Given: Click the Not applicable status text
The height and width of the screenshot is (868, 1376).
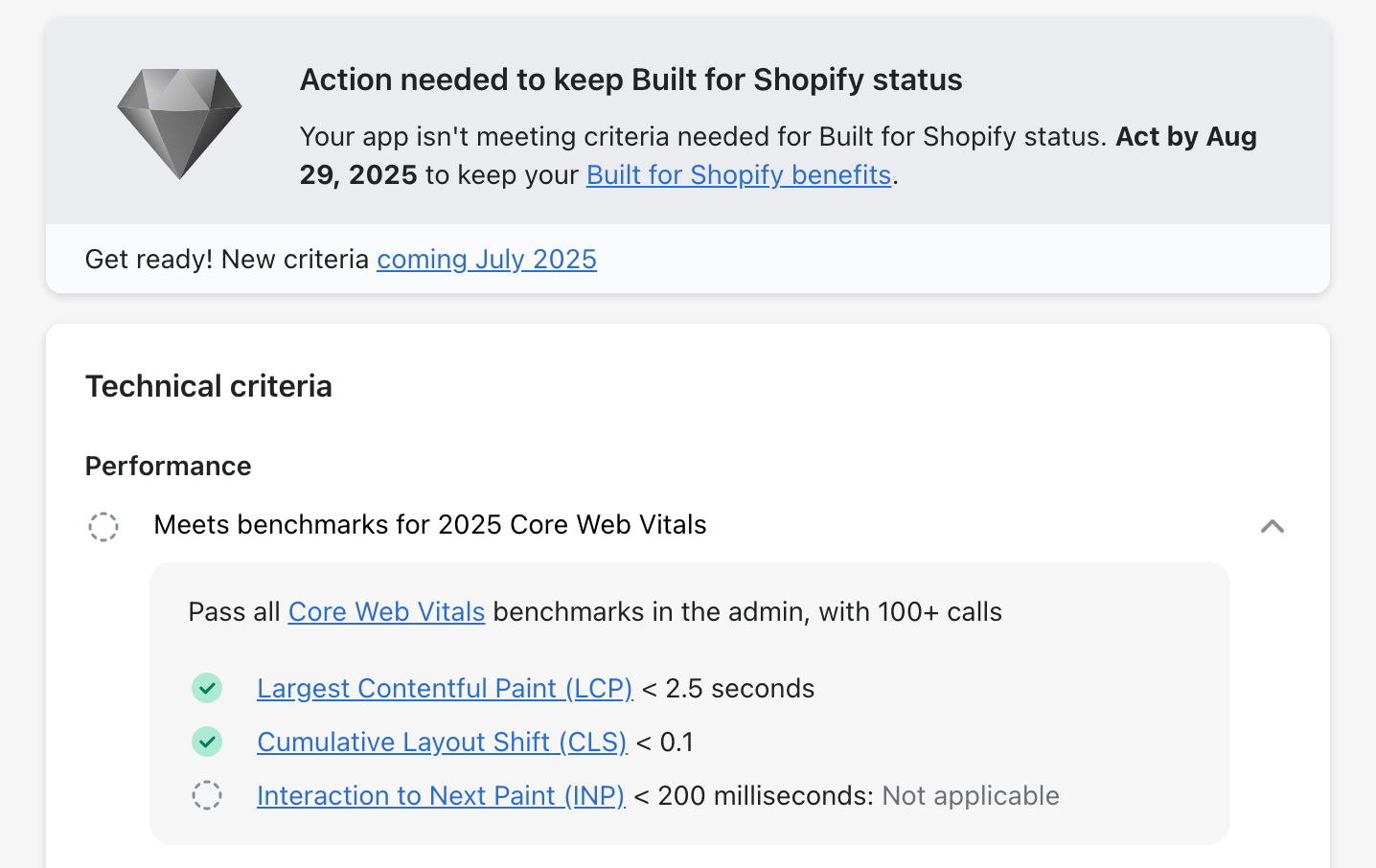Looking at the screenshot, I should (x=971, y=796).
